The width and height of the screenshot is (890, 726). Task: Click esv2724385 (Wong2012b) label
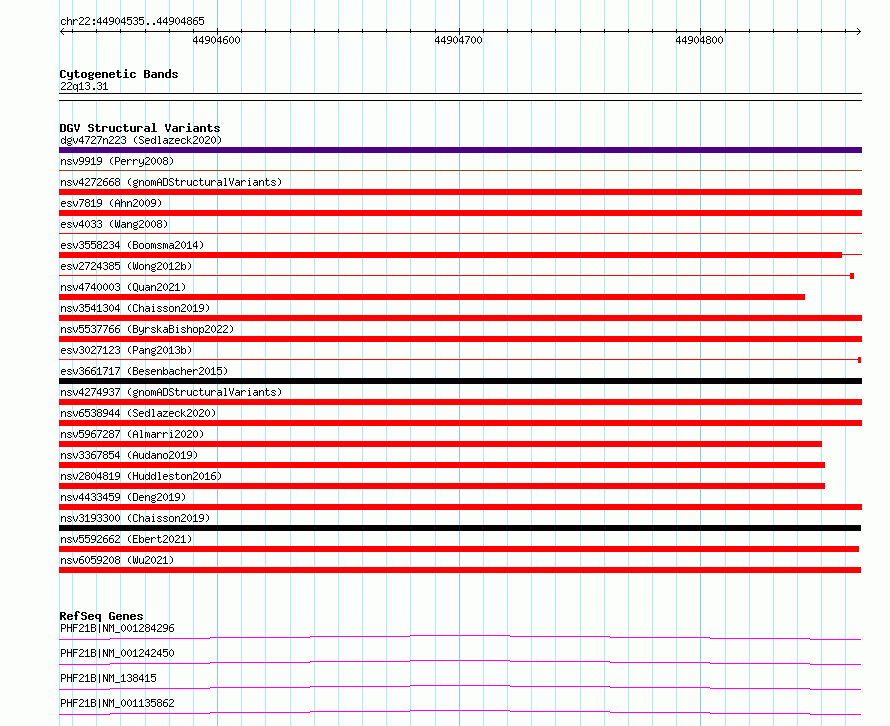126,266
